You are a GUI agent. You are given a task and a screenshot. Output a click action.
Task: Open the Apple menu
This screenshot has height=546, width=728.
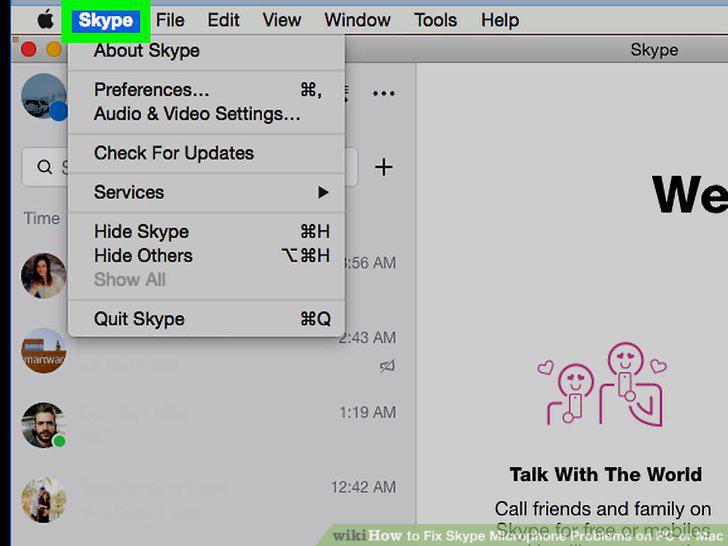[46, 20]
